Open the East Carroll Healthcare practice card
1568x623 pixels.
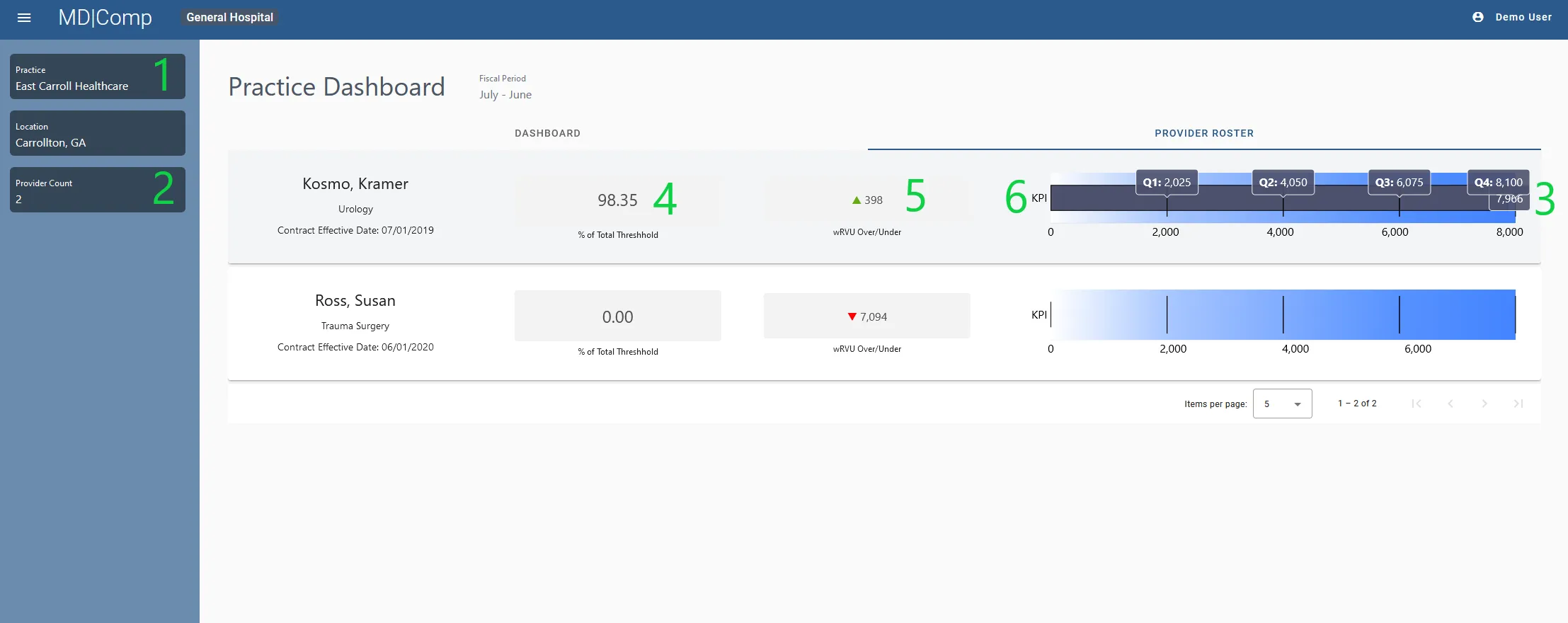pyautogui.click(x=97, y=76)
